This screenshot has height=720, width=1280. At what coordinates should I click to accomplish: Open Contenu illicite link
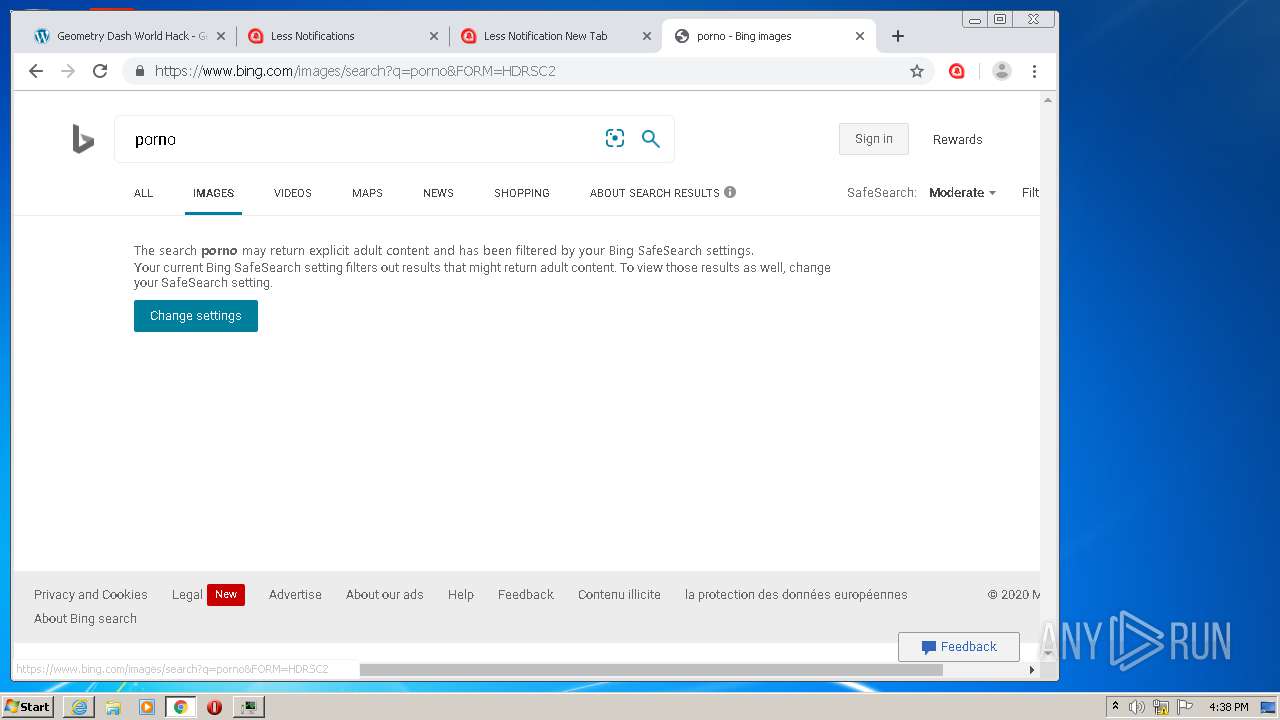pyautogui.click(x=619, y=594)
